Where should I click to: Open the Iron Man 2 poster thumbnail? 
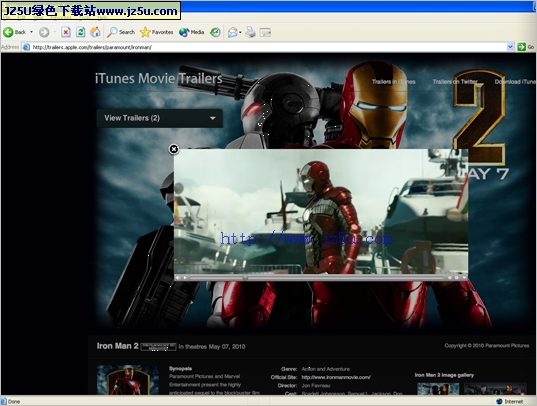(x=128, y=380)
